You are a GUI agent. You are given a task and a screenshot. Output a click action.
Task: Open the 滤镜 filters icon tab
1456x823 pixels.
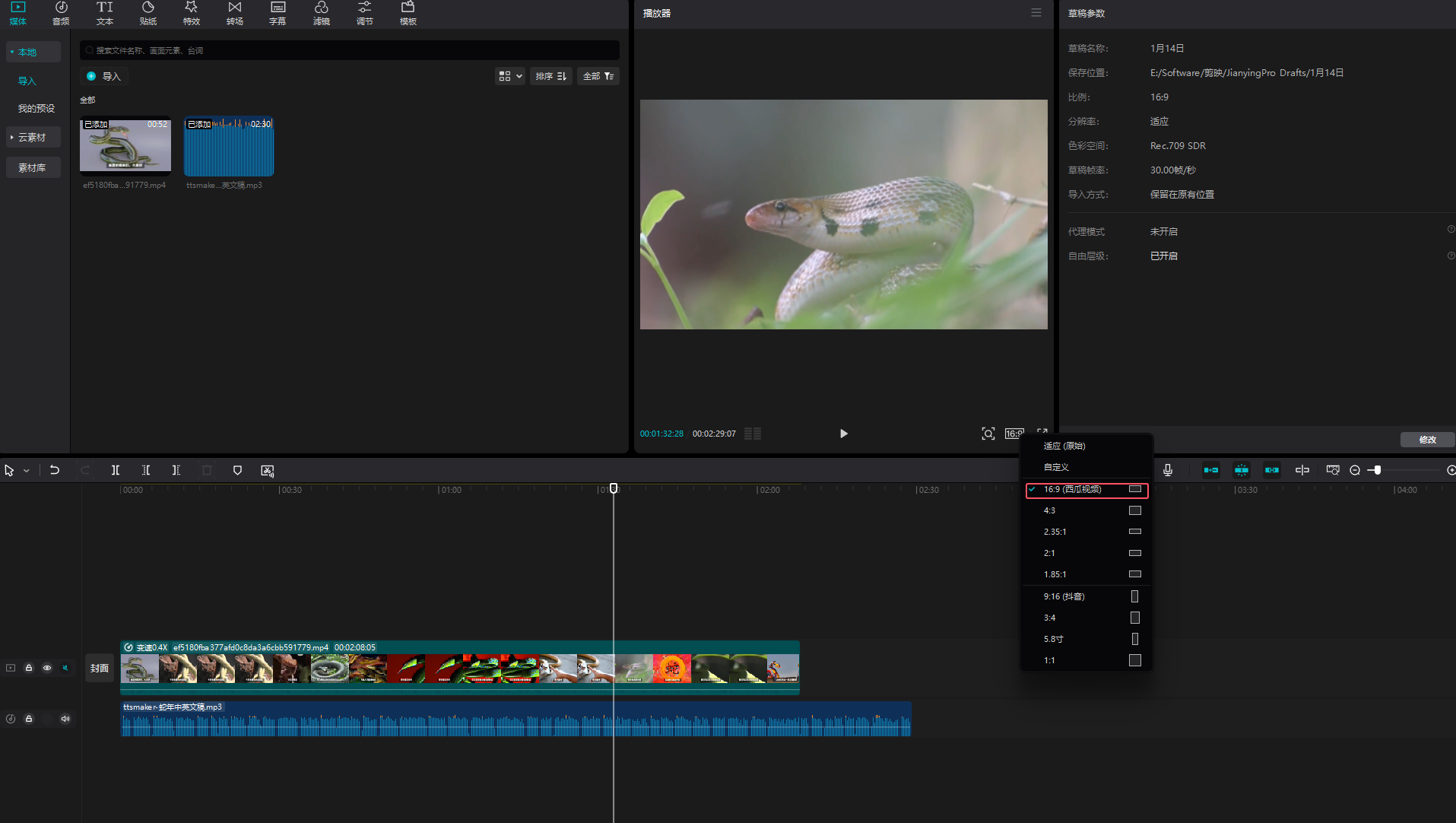click(x=322, y=13)
